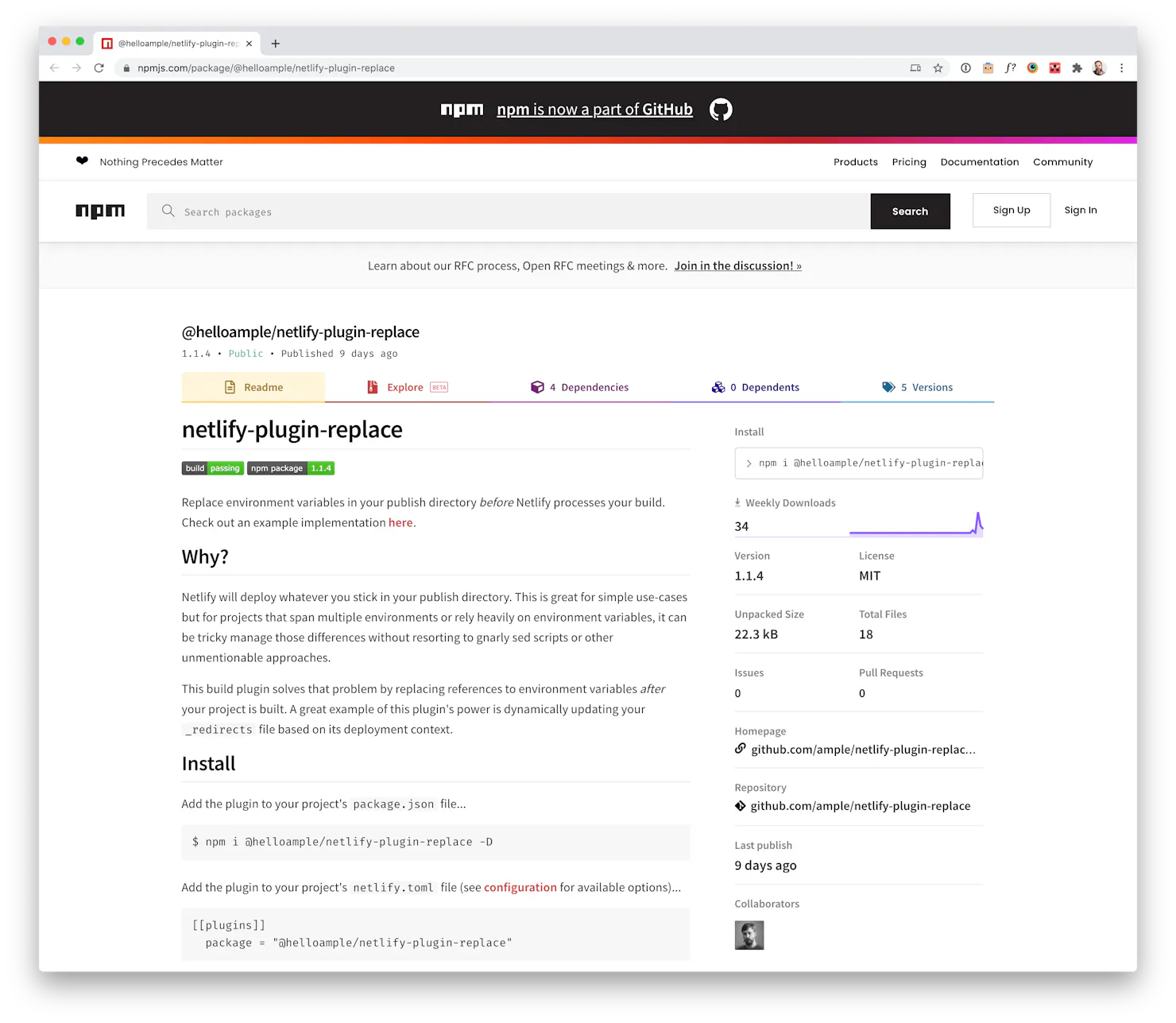The height and width of the screenshot is (1023, 1176).
Task: Click the npm package 1.1.4 badge
Action: click(291, 468)
